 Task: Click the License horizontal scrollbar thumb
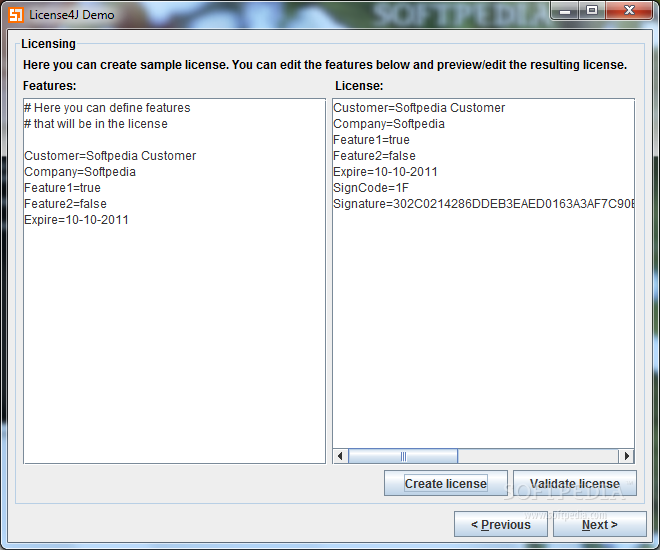coord(403,456)
